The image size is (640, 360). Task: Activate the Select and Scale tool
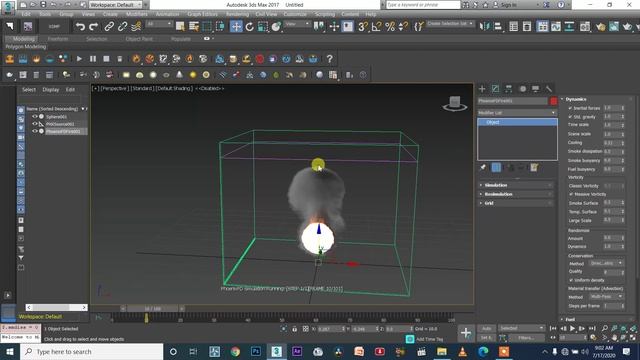pyautogui.click(x=263, y=27)
